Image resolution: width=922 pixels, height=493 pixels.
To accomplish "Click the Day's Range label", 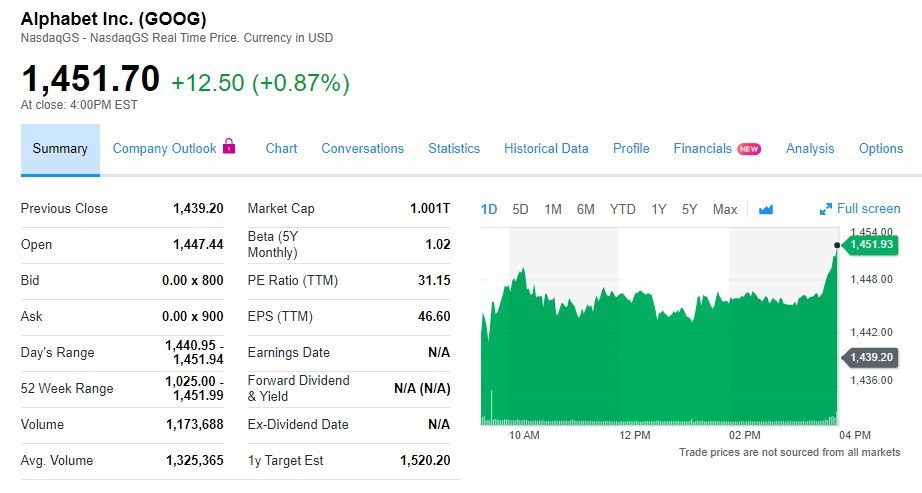I will 58,352.
